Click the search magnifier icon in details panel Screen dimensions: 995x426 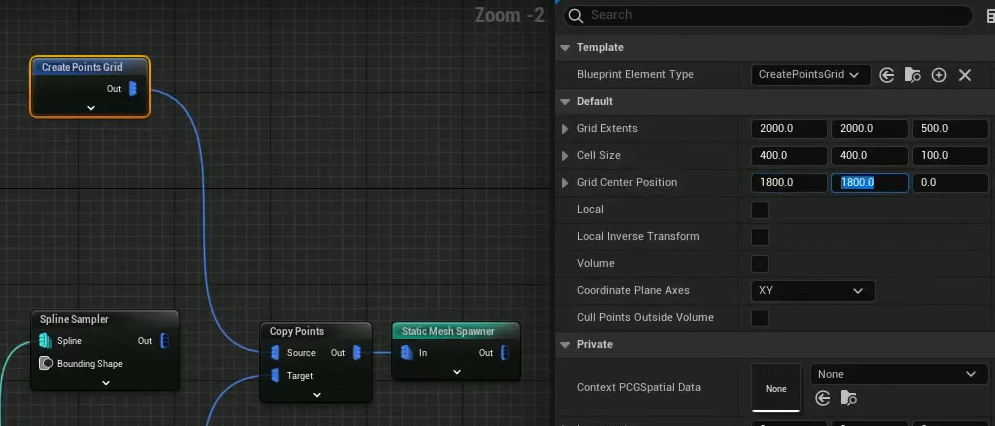[576, 15]
